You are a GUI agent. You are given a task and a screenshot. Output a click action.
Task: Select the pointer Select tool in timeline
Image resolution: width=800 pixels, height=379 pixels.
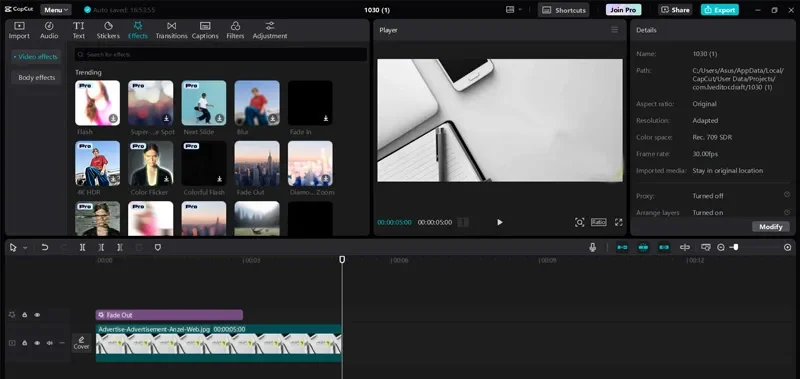click(14, 247)
